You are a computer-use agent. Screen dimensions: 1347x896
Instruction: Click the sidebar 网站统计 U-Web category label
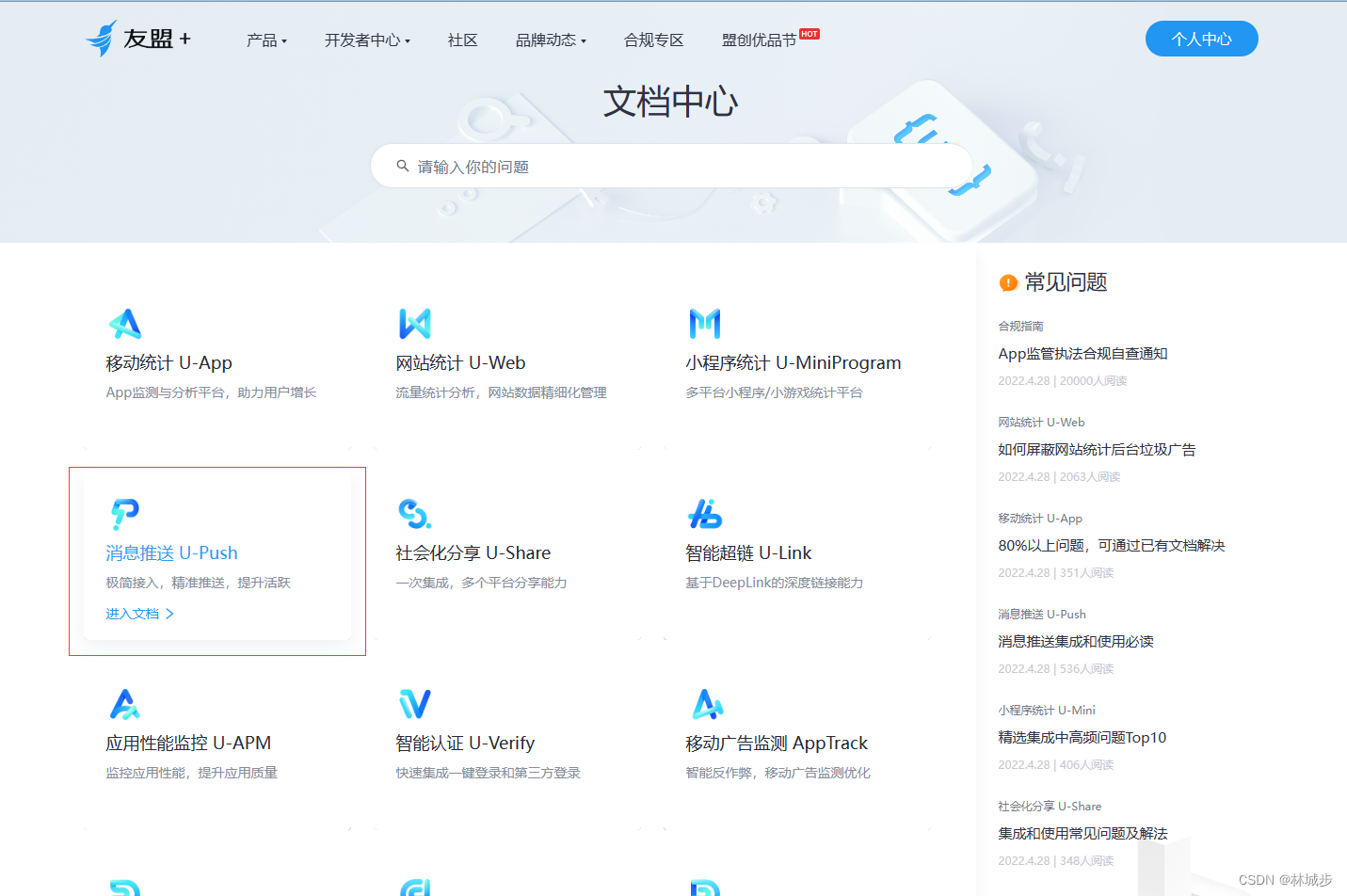tap(1041, 422)
